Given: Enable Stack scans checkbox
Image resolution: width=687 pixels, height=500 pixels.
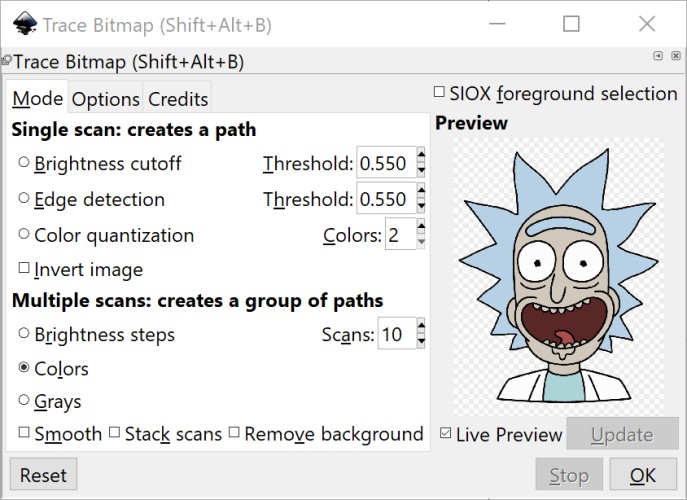Looking at the screenshot, I should click(114, 433).
